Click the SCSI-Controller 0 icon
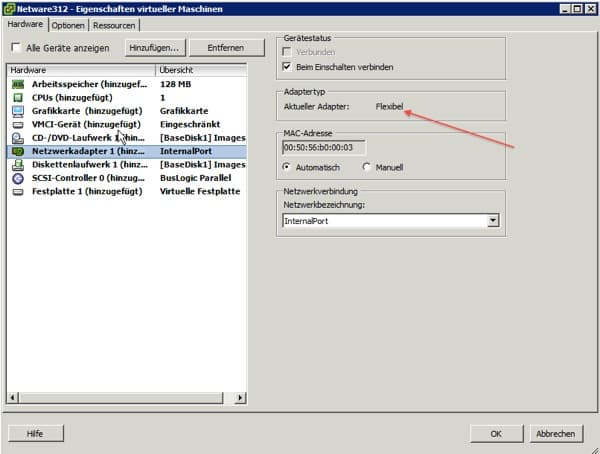Image resolution: width=600 pixels, height=454 pixels. pos(18,178)
